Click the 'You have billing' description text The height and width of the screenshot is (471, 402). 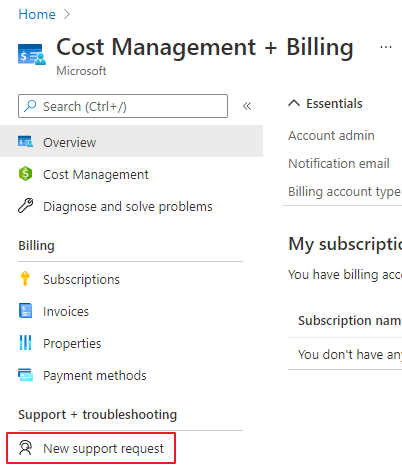tap(345, 275)
